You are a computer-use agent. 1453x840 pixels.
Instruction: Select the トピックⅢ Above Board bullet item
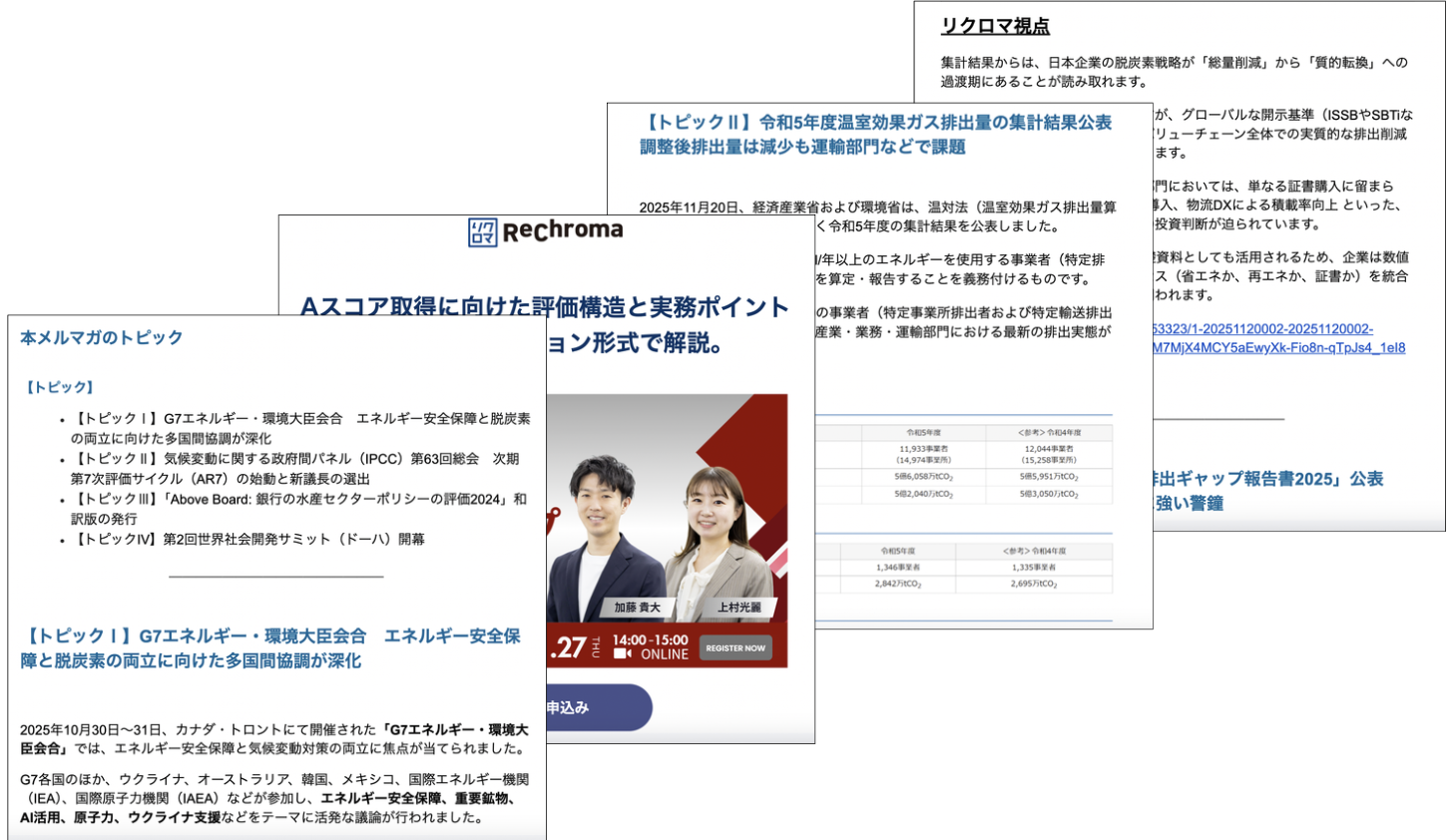click(299, 508)
